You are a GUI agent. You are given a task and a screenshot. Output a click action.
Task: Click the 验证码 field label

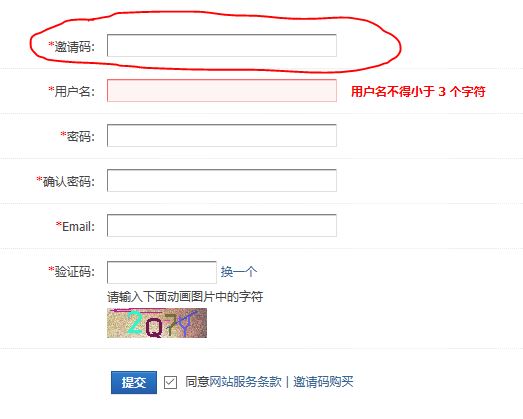click(x=72, y=271)
